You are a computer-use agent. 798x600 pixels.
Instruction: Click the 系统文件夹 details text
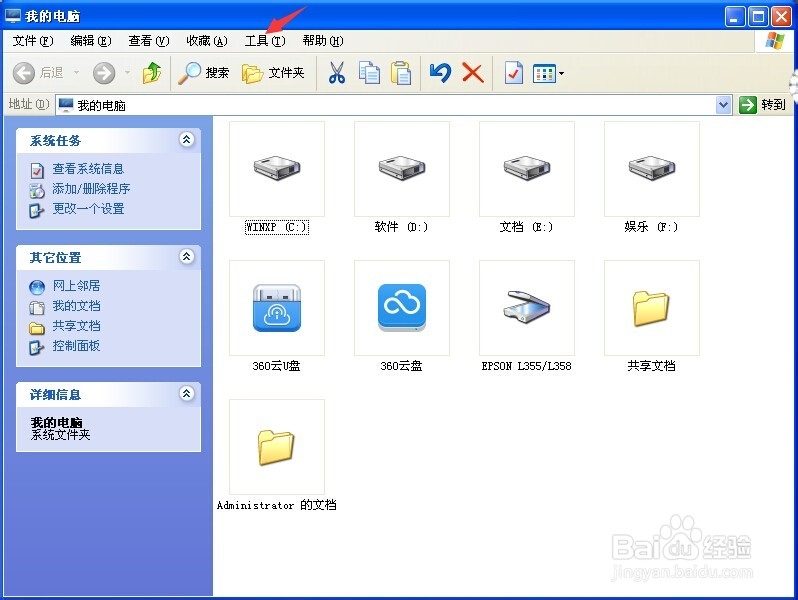tap(61, 435)
